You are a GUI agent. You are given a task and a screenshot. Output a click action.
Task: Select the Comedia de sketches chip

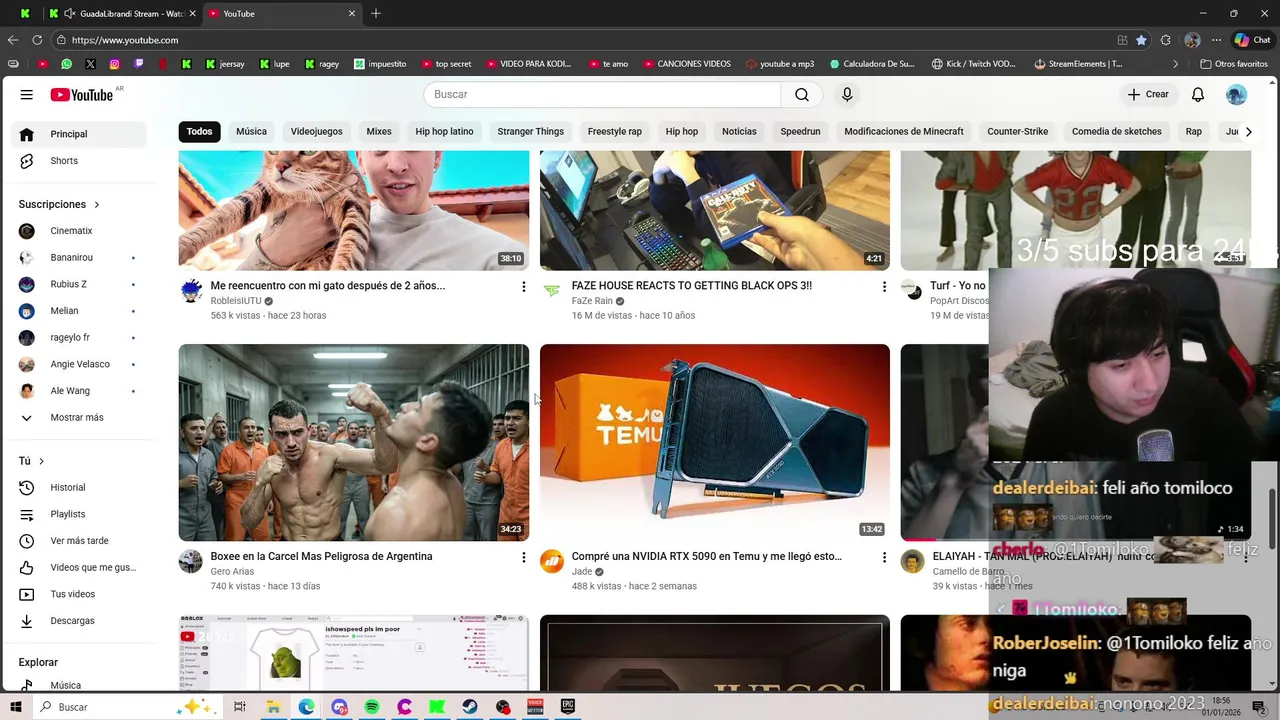click(1116, 131)
